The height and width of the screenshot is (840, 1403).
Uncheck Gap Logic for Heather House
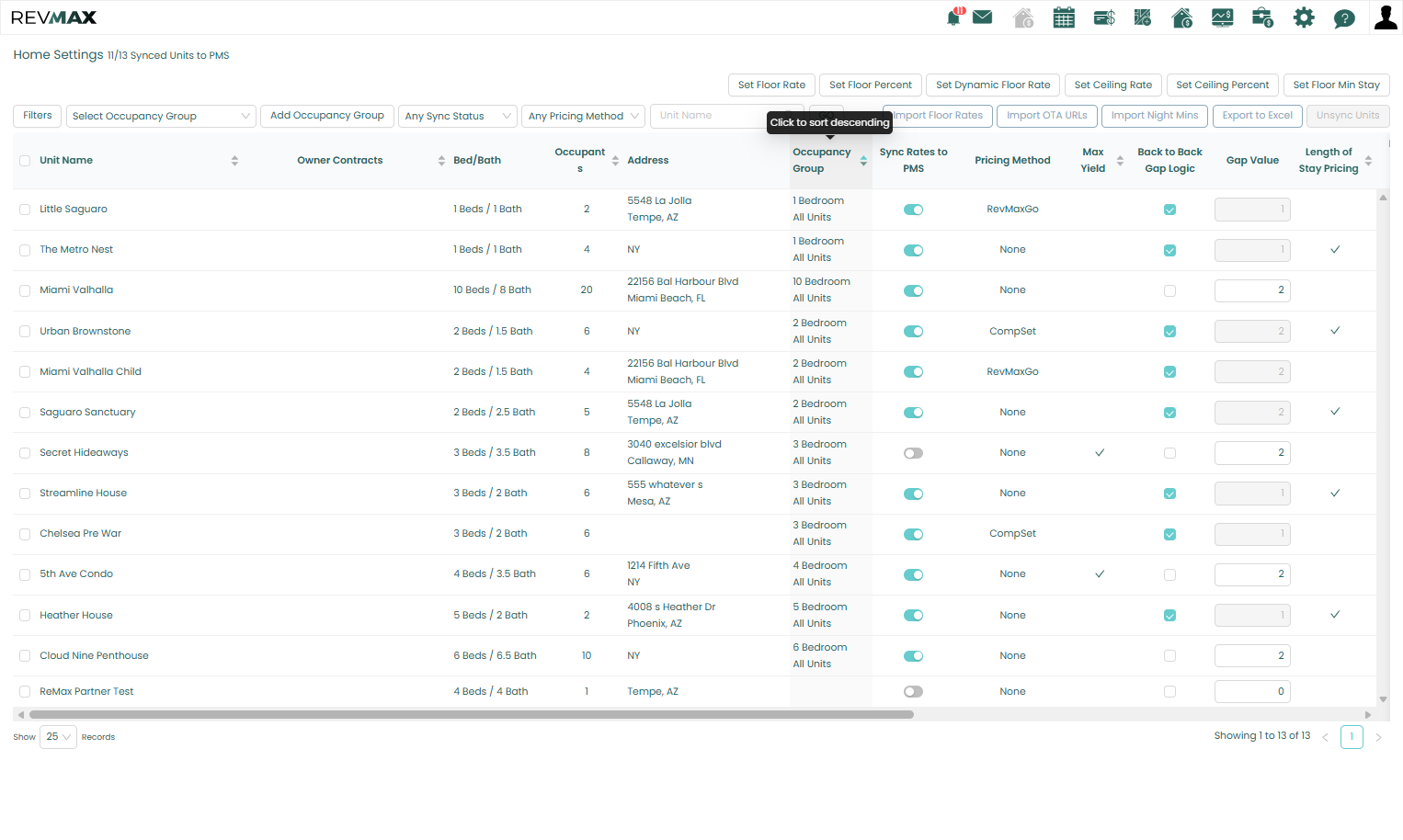click(1169, 616)
